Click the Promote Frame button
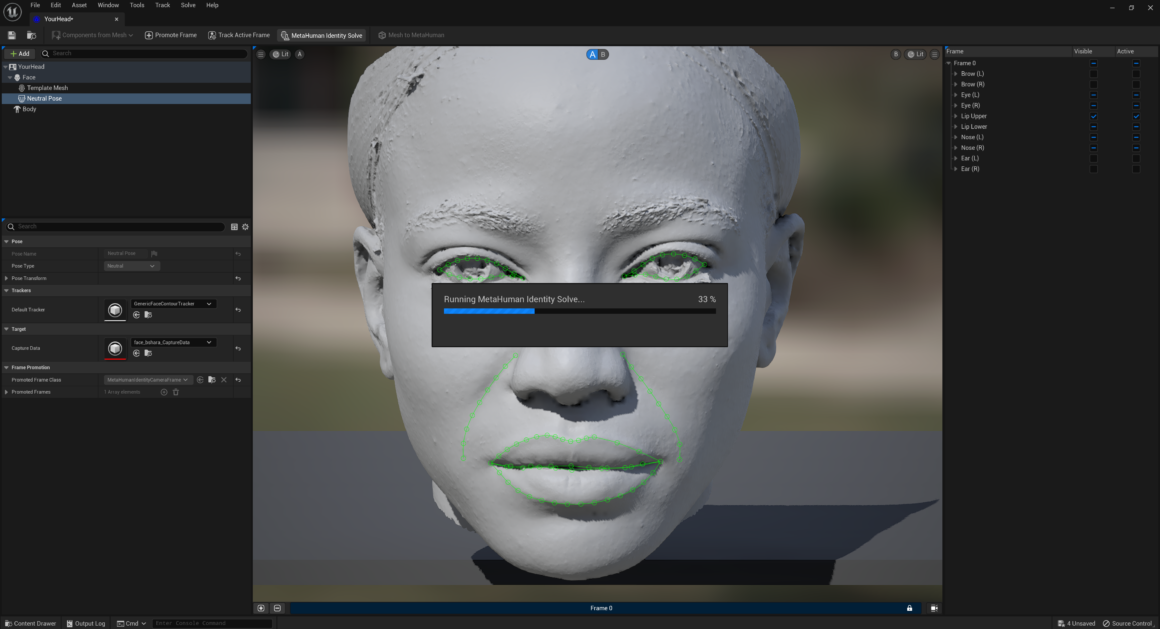This screenshot has height=629, width=1160. pyautogui.click(x=171, y=36)
